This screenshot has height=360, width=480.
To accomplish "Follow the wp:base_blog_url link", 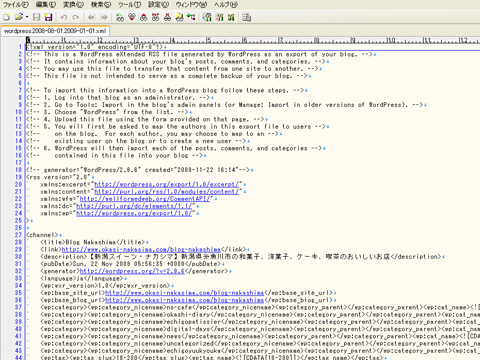I will [x=185, y=300].
